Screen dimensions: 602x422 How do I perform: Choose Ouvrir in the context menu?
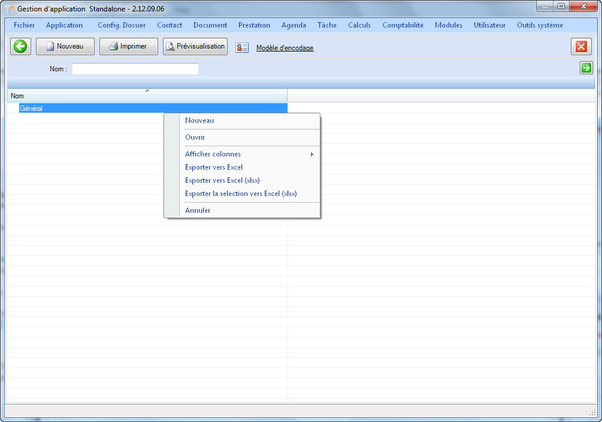click(195, 137)
